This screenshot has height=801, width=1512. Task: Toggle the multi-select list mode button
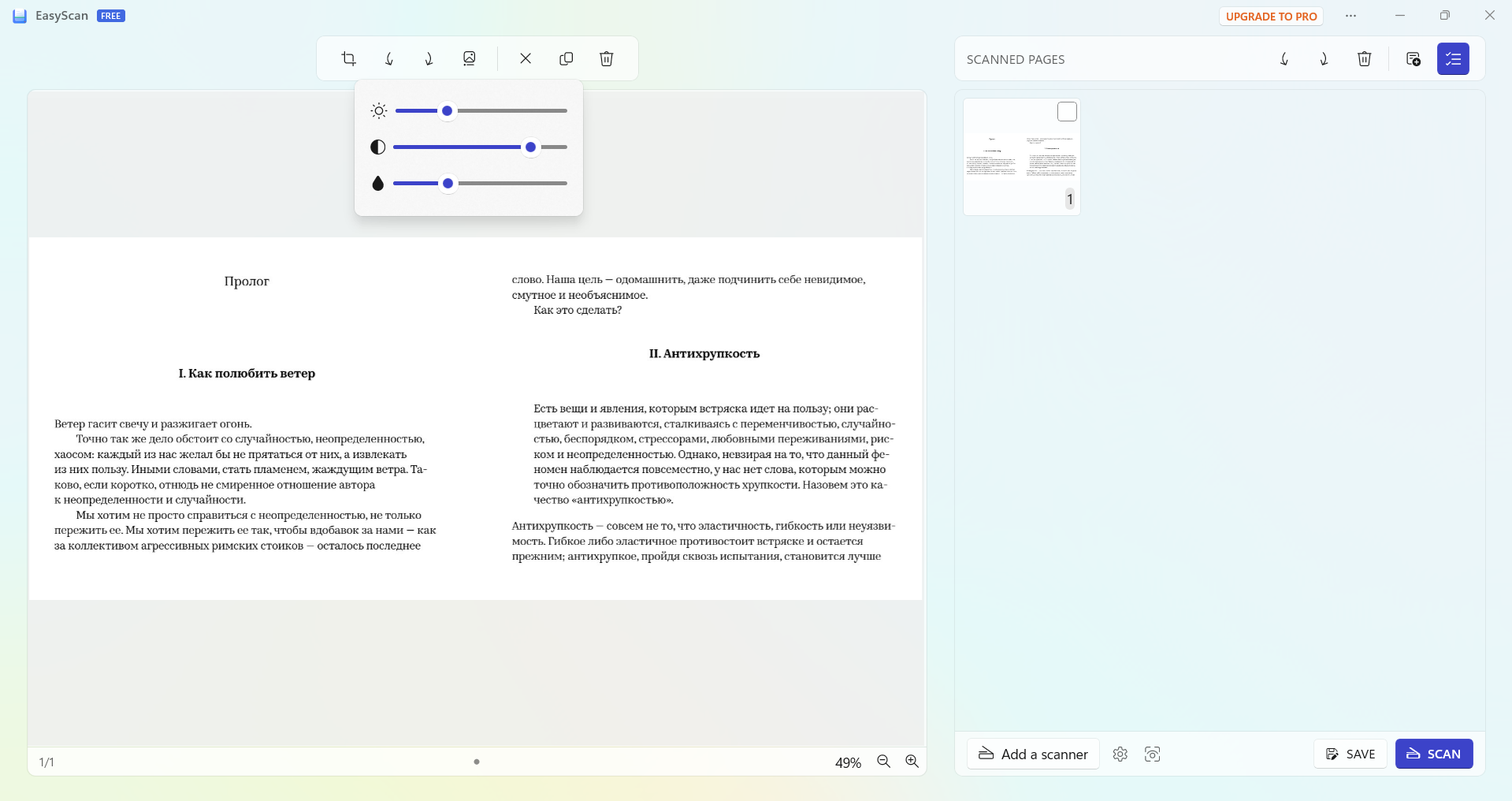[x=1452, y=59]
